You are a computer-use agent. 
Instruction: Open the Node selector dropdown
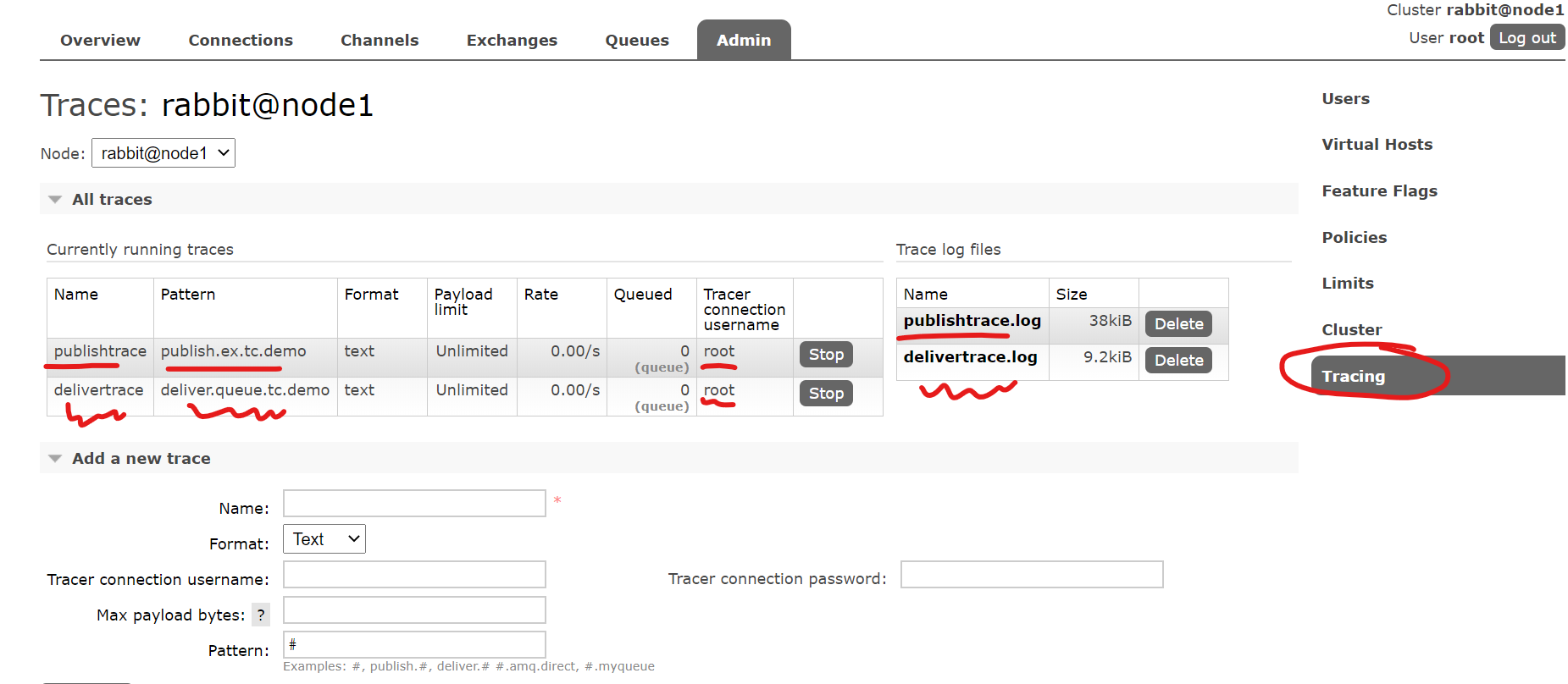[163, 153]
